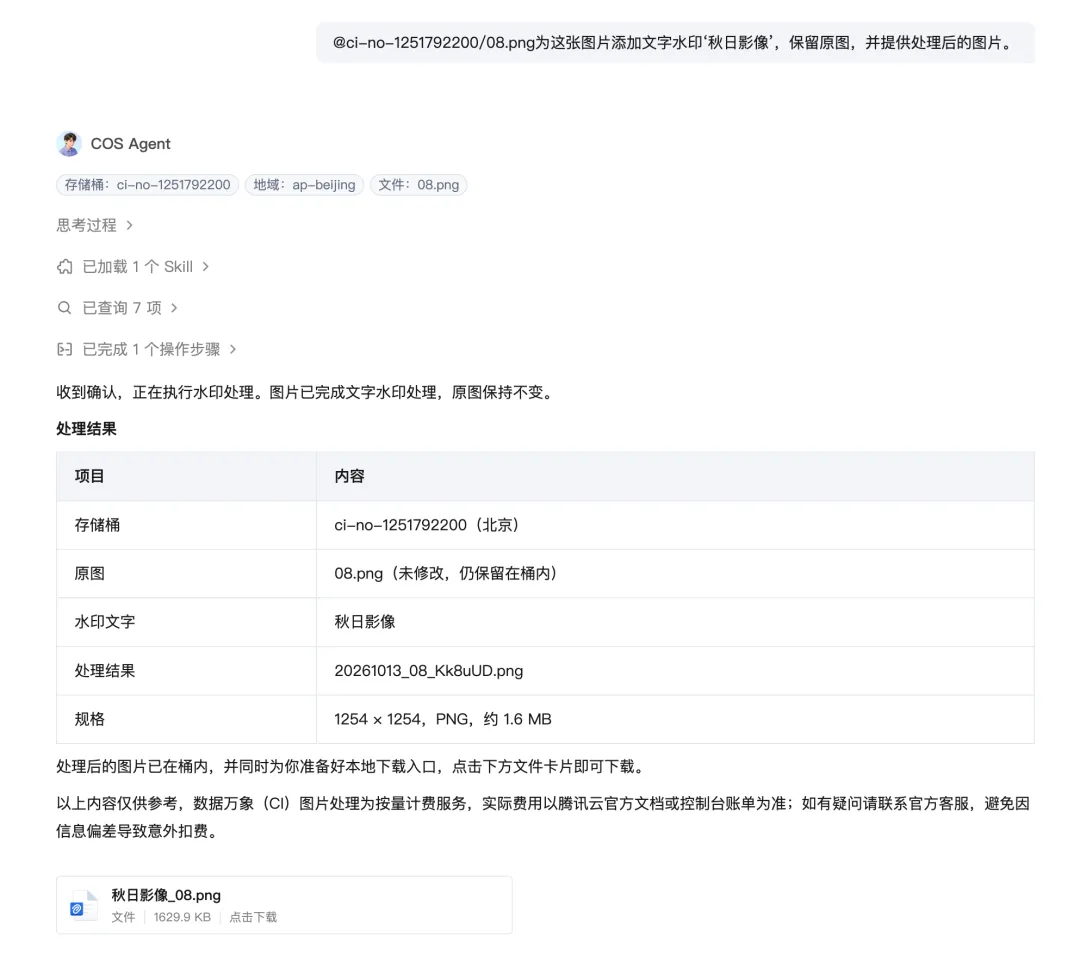Click the 地域: ap-beijing tag
The width and height of the screenshot is (1080, 967).
click(304, 185)
